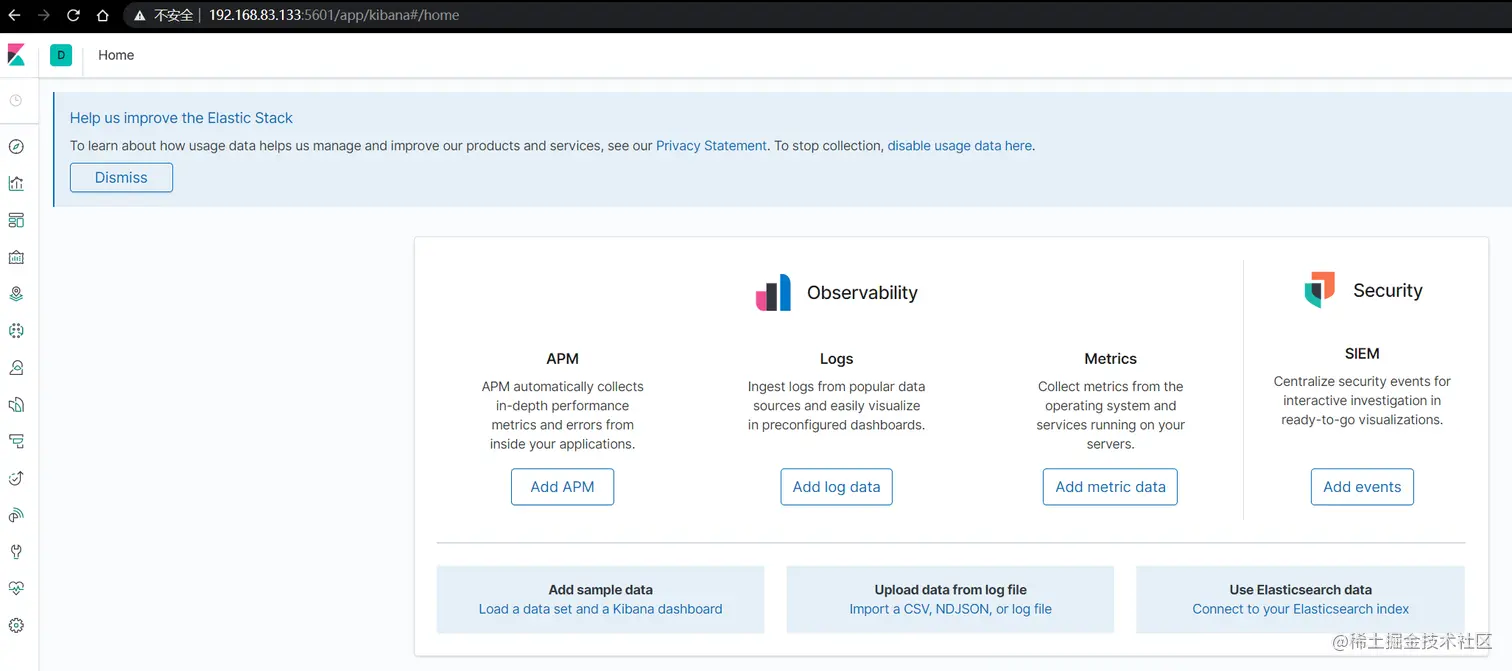This screenshot has width=1512, height=671.
Task: Click browser forward arrow
Action: [x=43, y=15]
